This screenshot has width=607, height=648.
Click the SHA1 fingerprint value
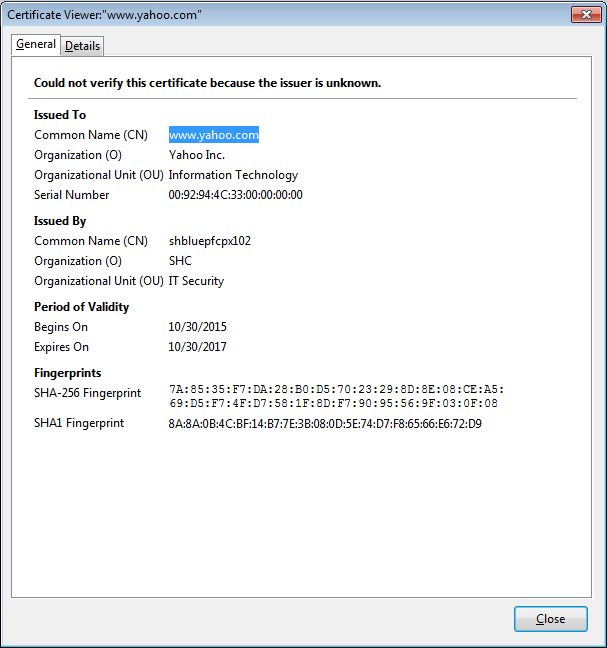325,424
